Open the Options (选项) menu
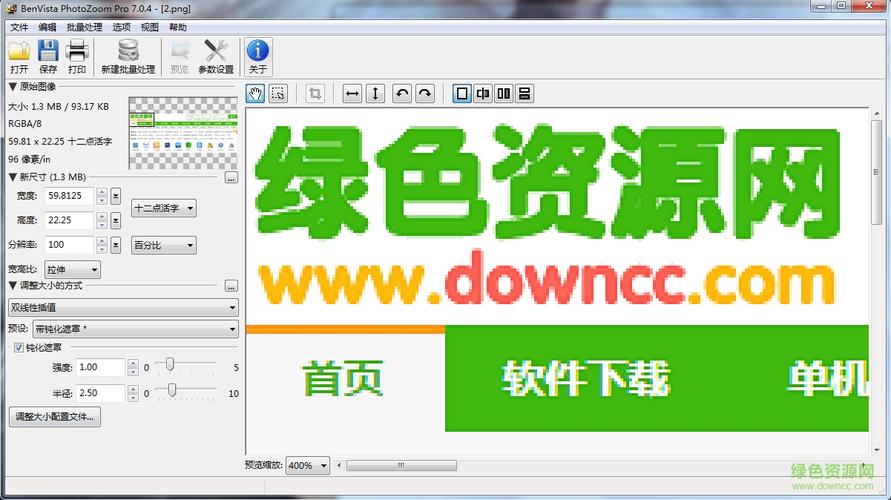The width and height of the screenshot is (891, 500). [x=121, y=27]
